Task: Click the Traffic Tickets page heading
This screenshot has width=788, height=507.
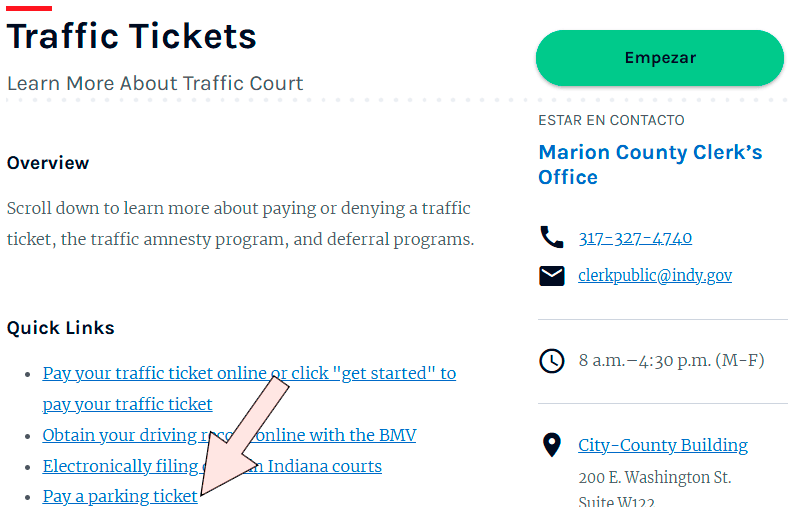Action: coord(132,37)
